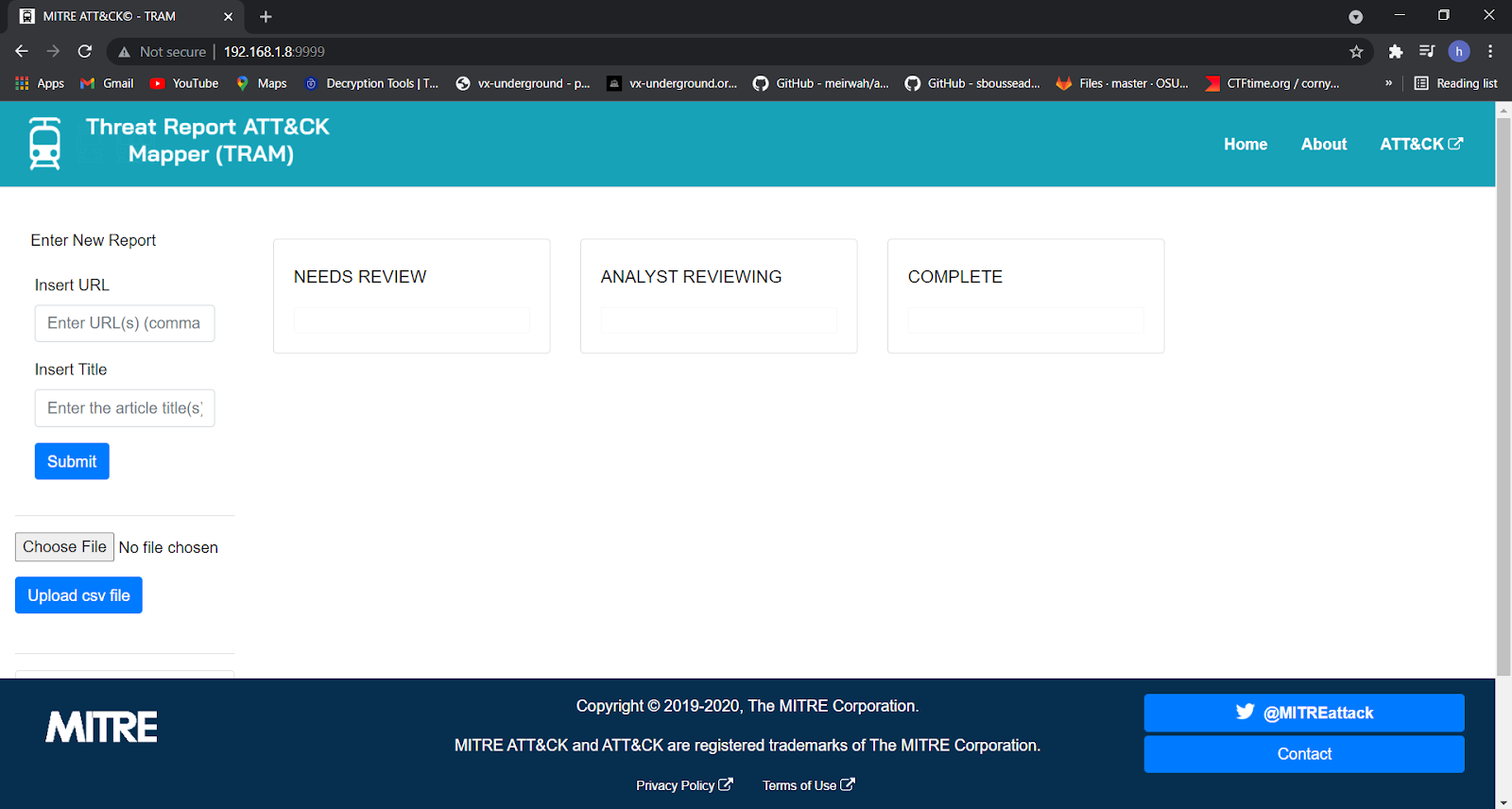Click the ANALYST REVIEWING column heading

(692, 277)
